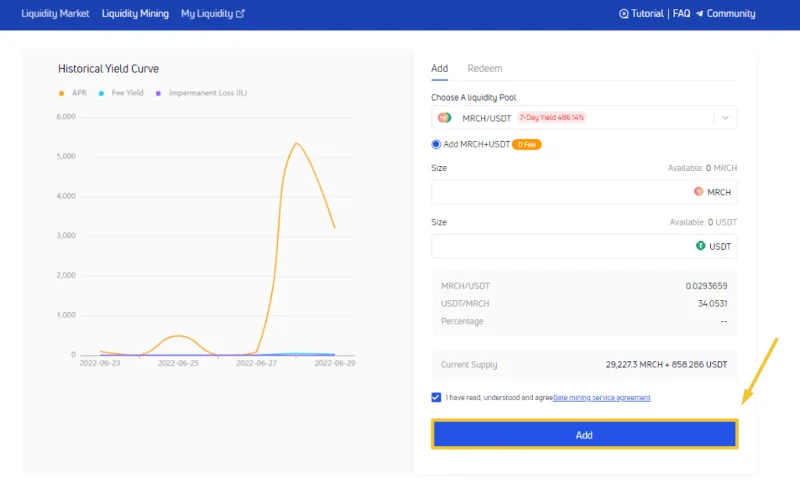Click the Community paper plane icon

(x=699, y=14)
